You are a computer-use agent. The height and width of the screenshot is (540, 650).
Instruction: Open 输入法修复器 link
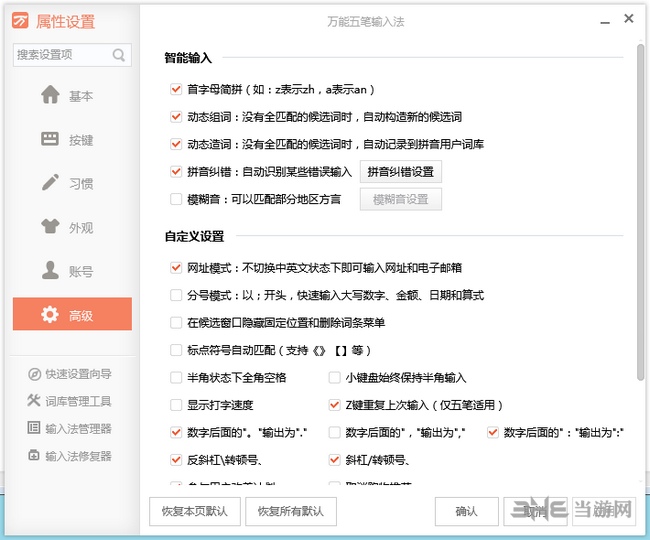coord(78,456)
